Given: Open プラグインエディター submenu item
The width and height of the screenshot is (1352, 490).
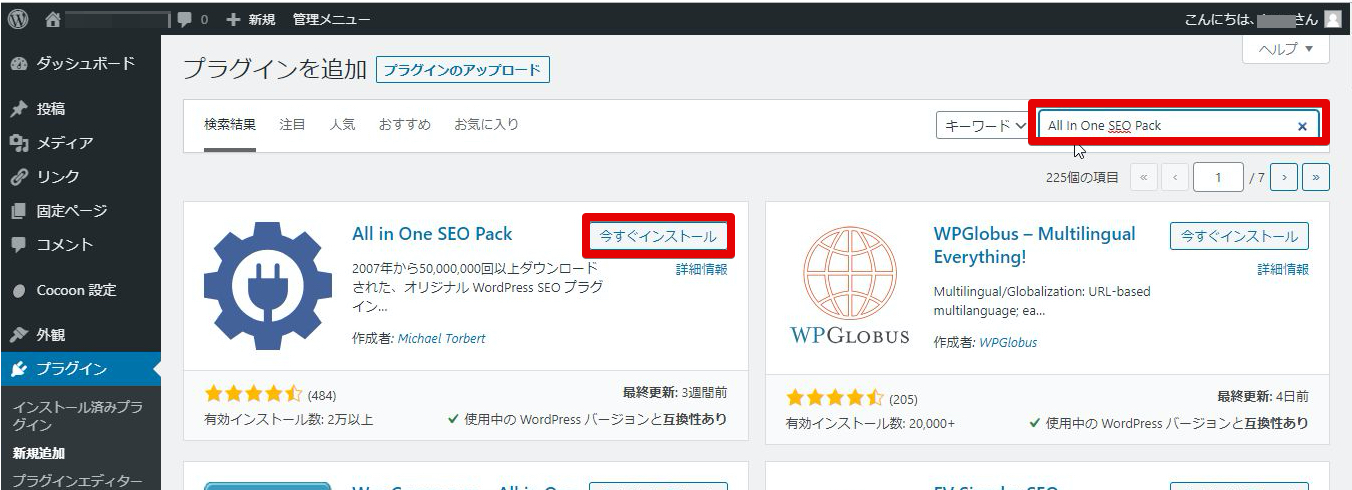Looking at the screenshot, I should tap(77, 480).
